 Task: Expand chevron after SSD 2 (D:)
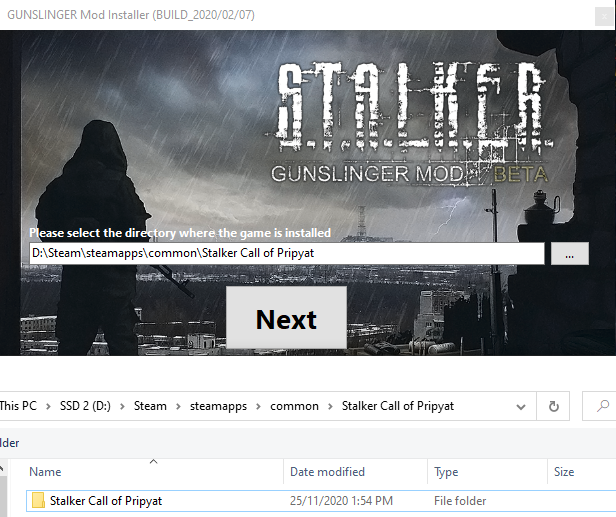coord(122,406)
